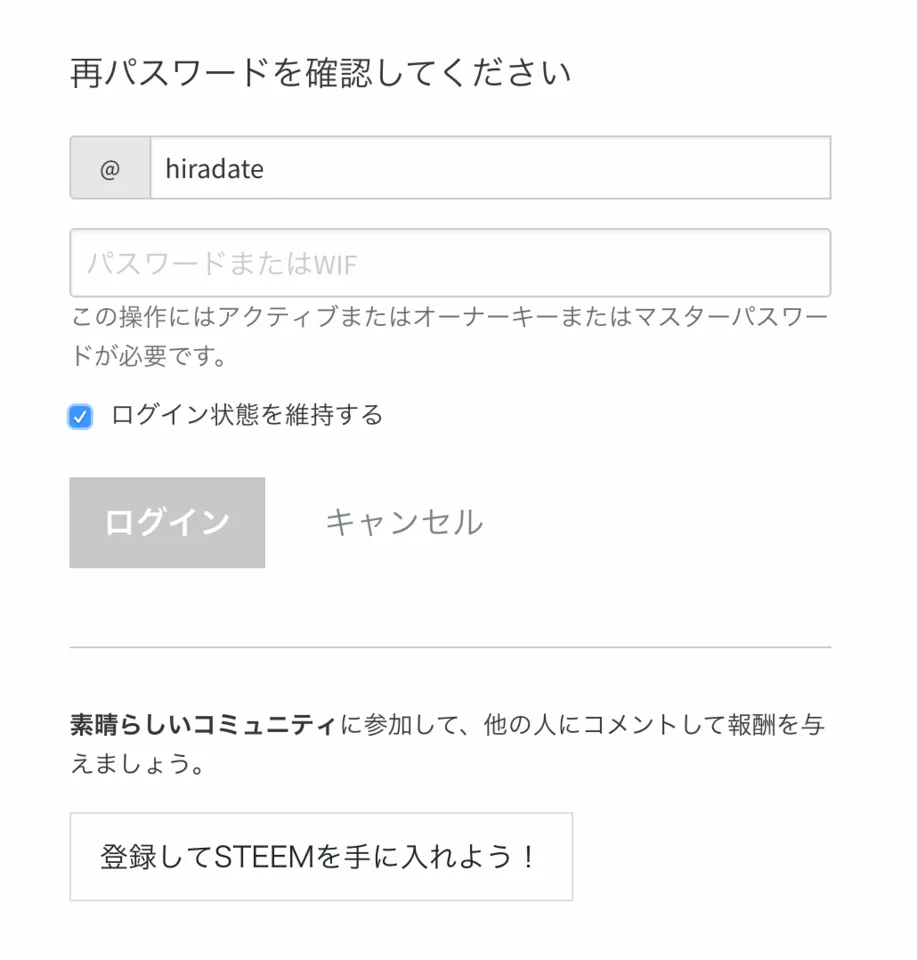
Task: Select the @ username prefix box
Action: [110, 168]
